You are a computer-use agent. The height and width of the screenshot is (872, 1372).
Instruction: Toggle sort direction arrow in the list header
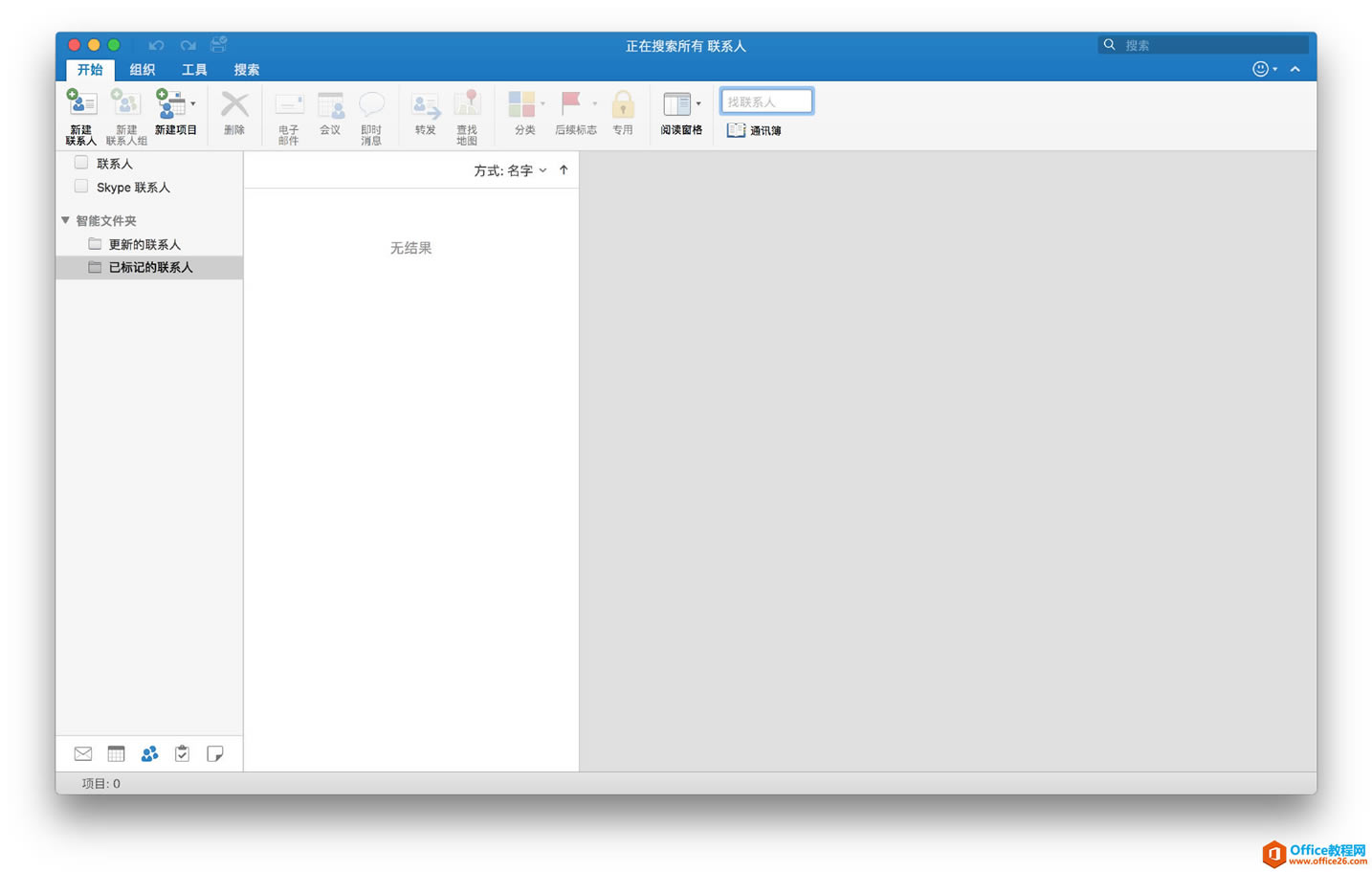pyautogui.click(x=564, y=170)
